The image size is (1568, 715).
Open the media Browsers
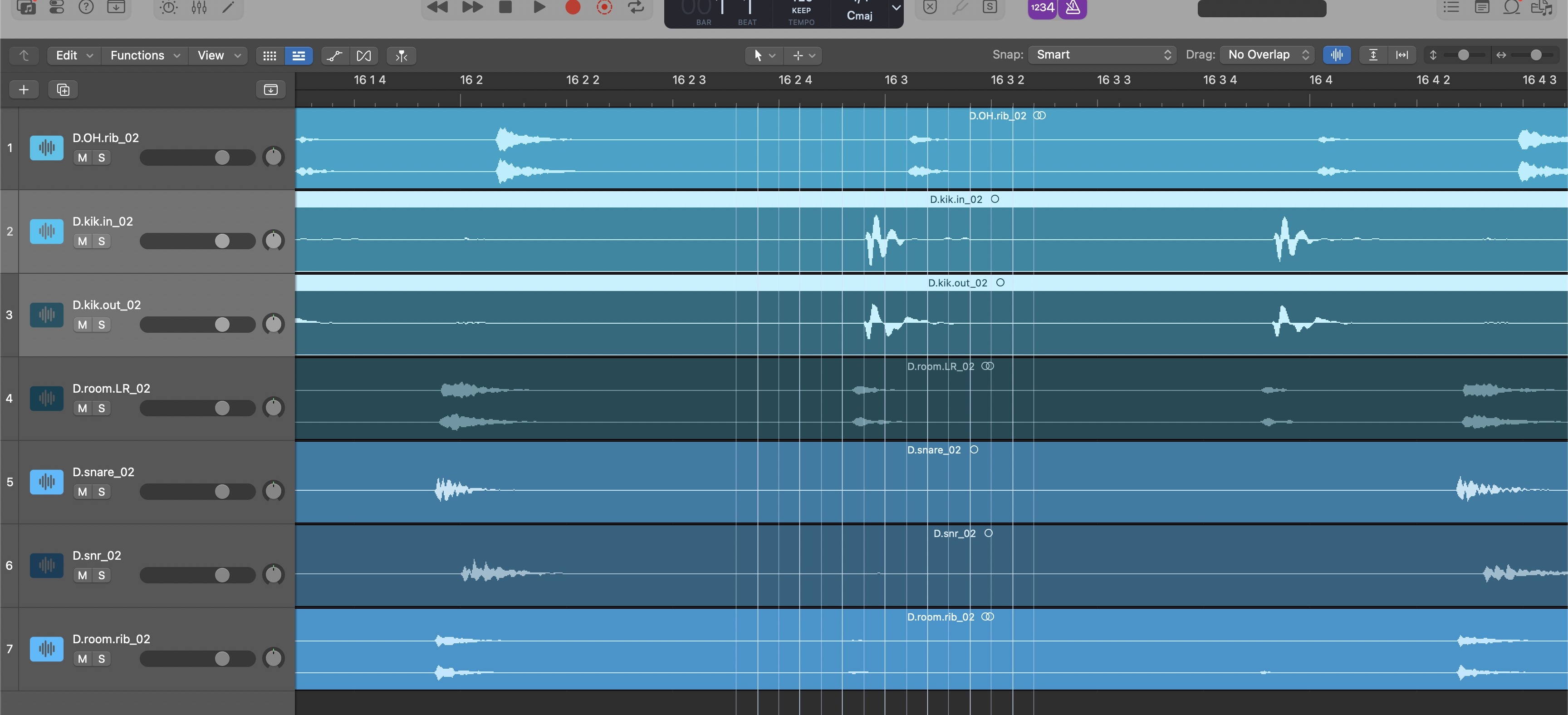[x=1542, y=7]
